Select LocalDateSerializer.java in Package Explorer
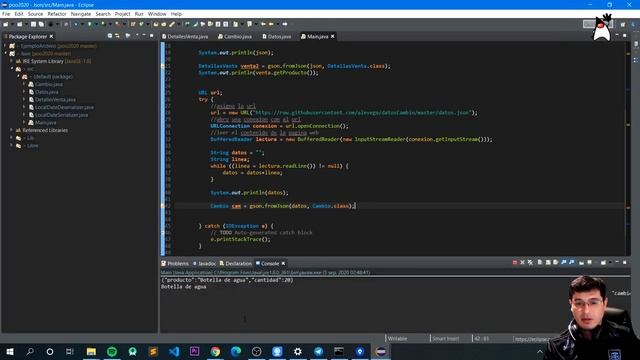The width and height of the screenshot is (640, 360). pyautogui.click(x=61, y=115)
